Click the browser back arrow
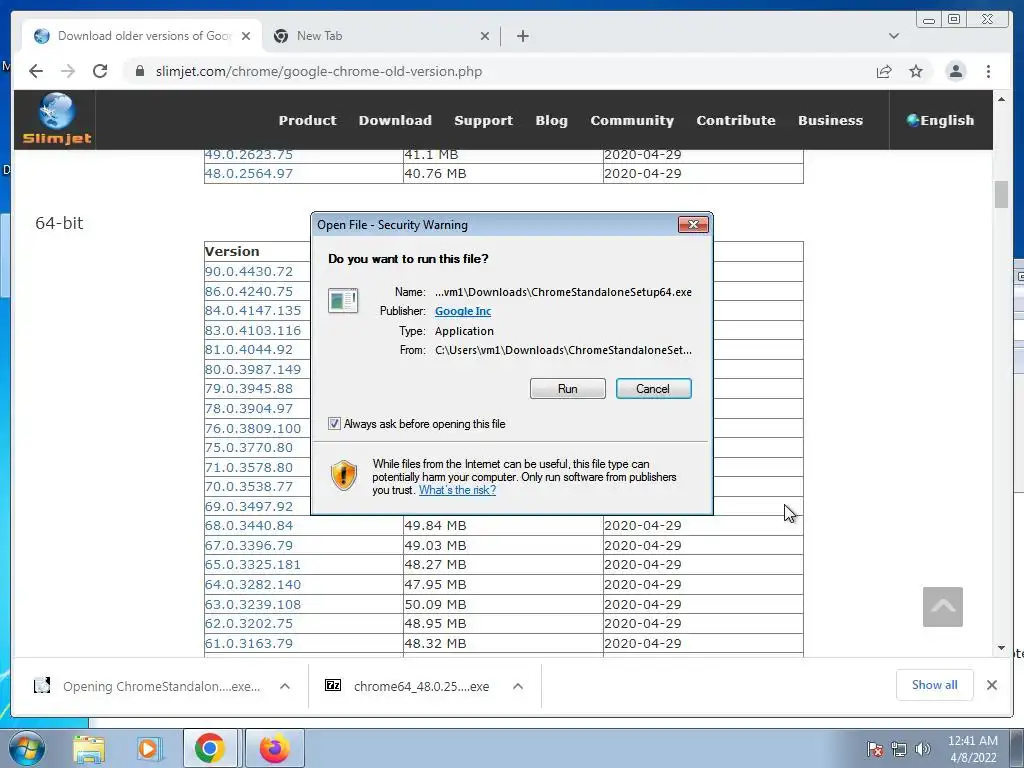The width and height of the screenshot is (1024, 768). tap(36, 71)
